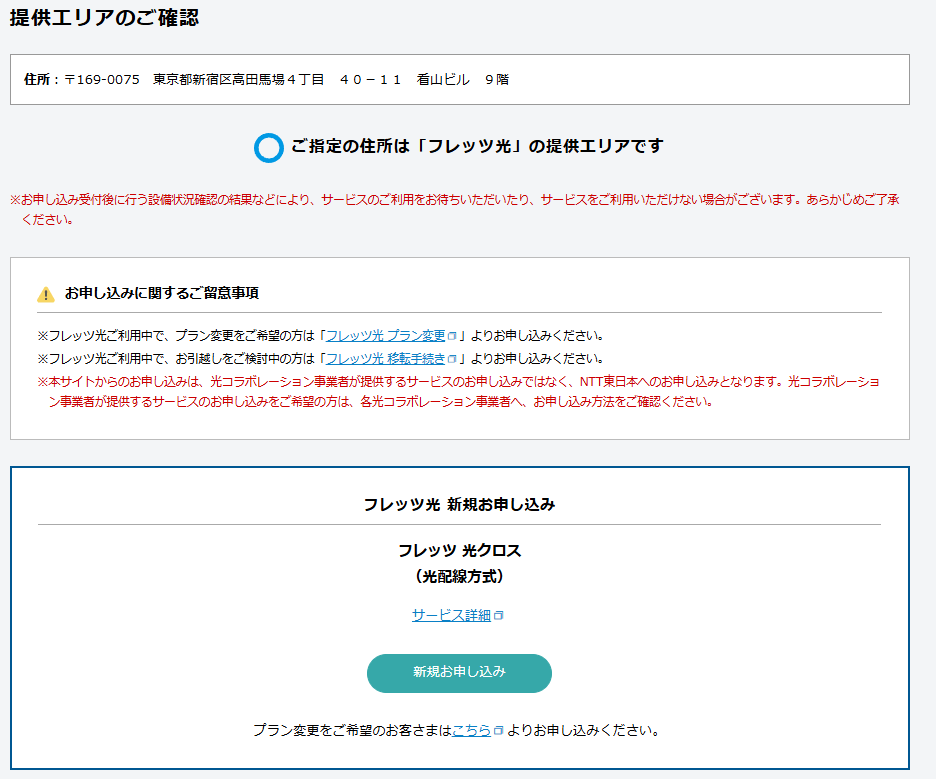936x779 pixels.
Task: Open the フレッツ光 移転手続き link
Action: pos(386,359)
